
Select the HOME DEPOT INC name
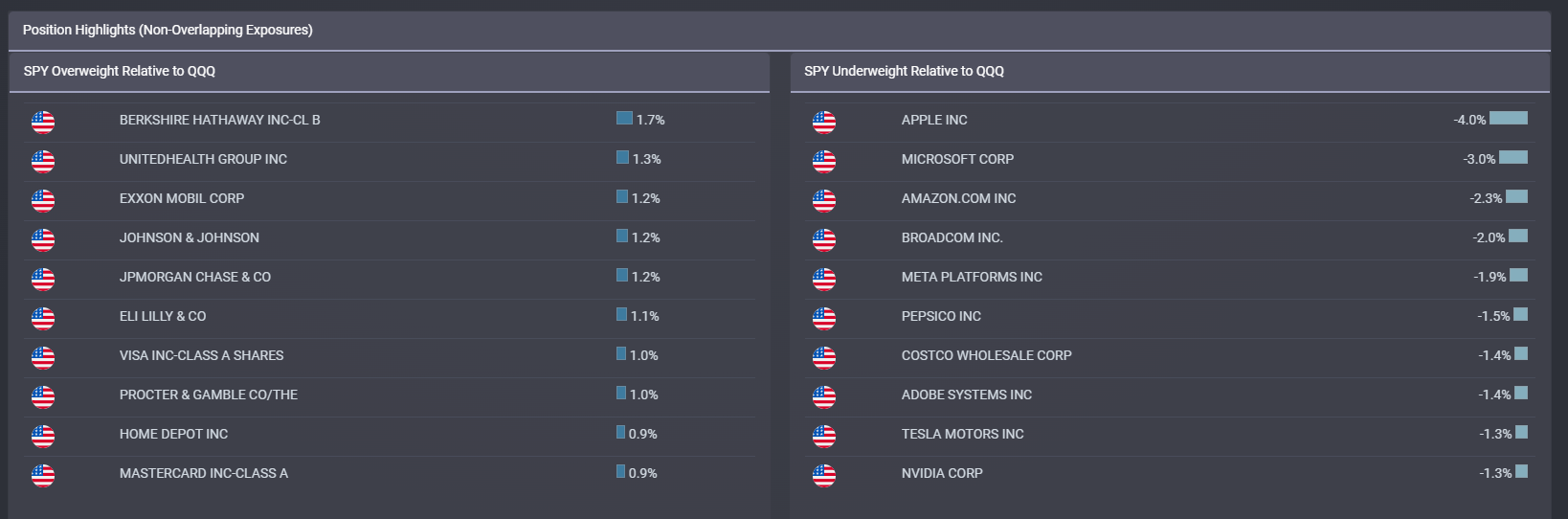coord(174,434)
